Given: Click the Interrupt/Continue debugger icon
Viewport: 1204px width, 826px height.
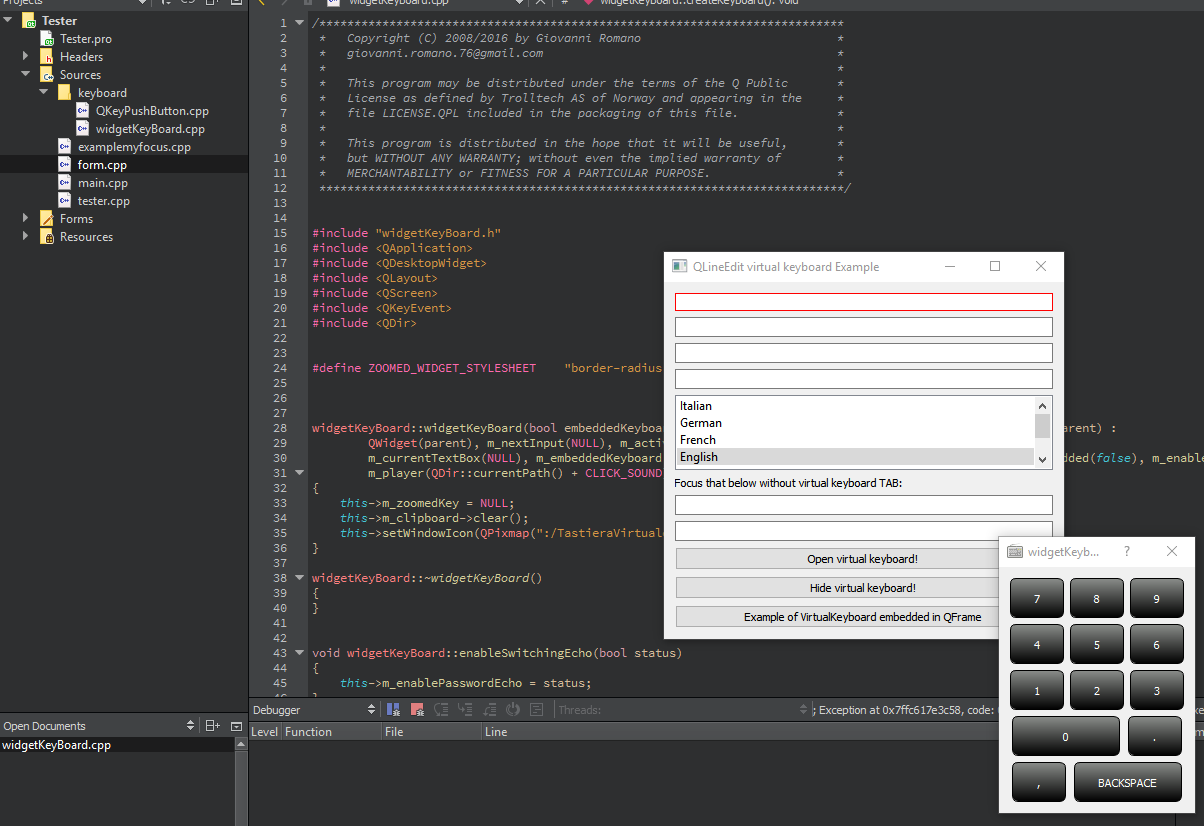Looking at the screenshot, I should tap(393, 709).
